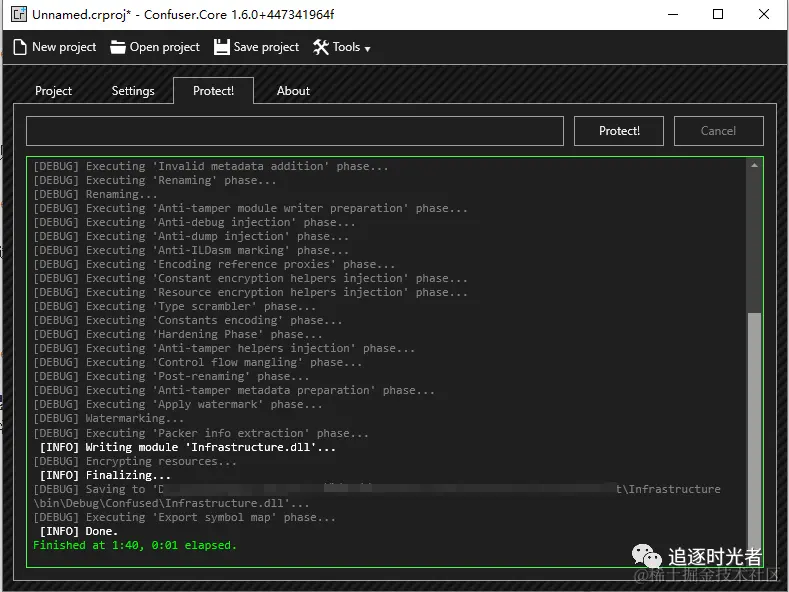Click the Cancel button
Image resolution: width=789 pixels, height=592 pixels.
(719, 131)
